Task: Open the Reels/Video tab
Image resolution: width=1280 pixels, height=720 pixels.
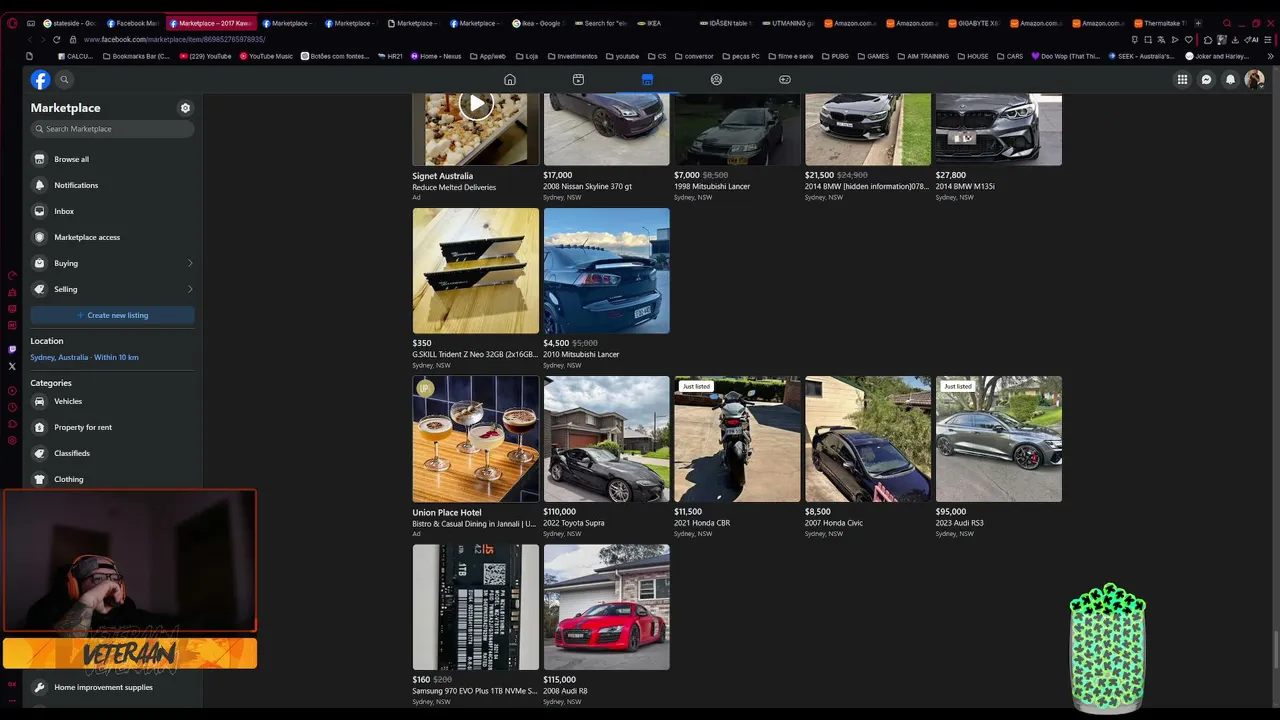Action: pos(578,80)
